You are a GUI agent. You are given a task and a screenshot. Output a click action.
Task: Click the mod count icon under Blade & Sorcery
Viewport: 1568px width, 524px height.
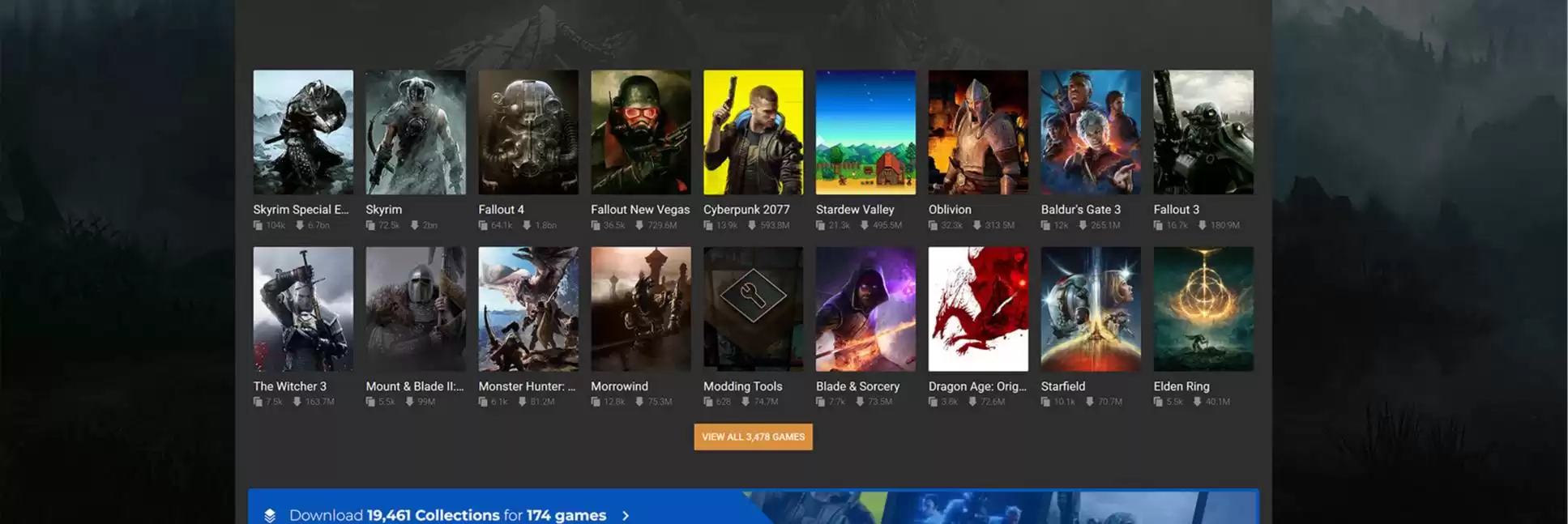(x=821, y=402)
